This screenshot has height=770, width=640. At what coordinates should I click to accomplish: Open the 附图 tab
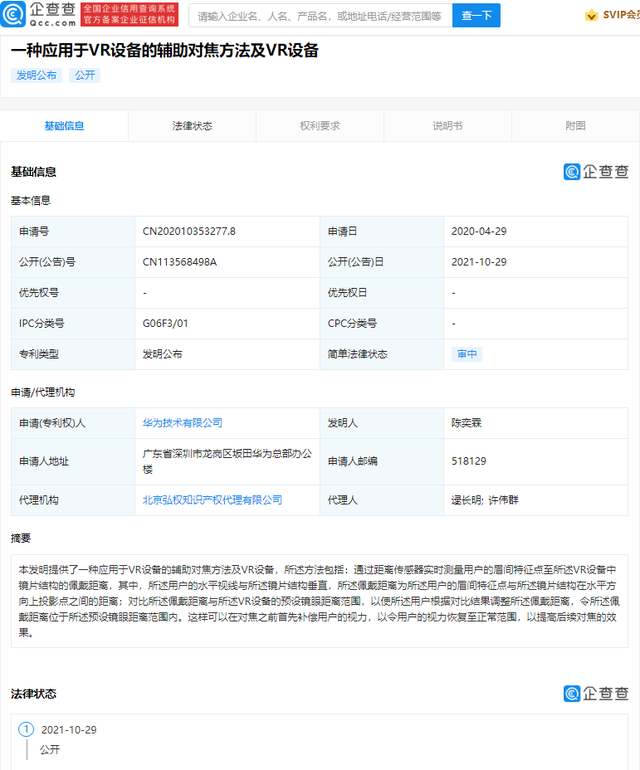(575, 126)
